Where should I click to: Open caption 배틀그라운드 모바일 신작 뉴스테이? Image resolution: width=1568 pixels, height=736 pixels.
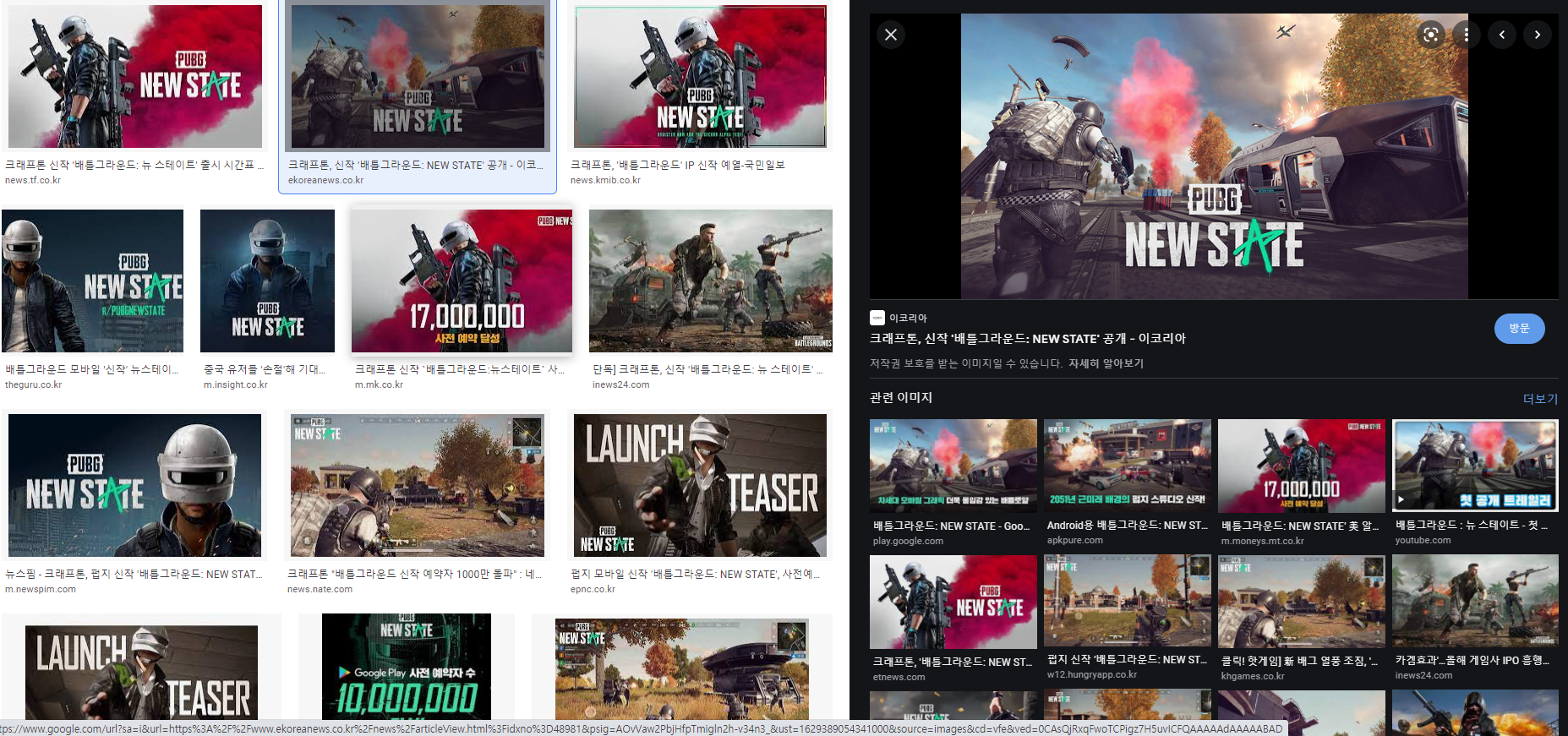(x=92, y=369)
